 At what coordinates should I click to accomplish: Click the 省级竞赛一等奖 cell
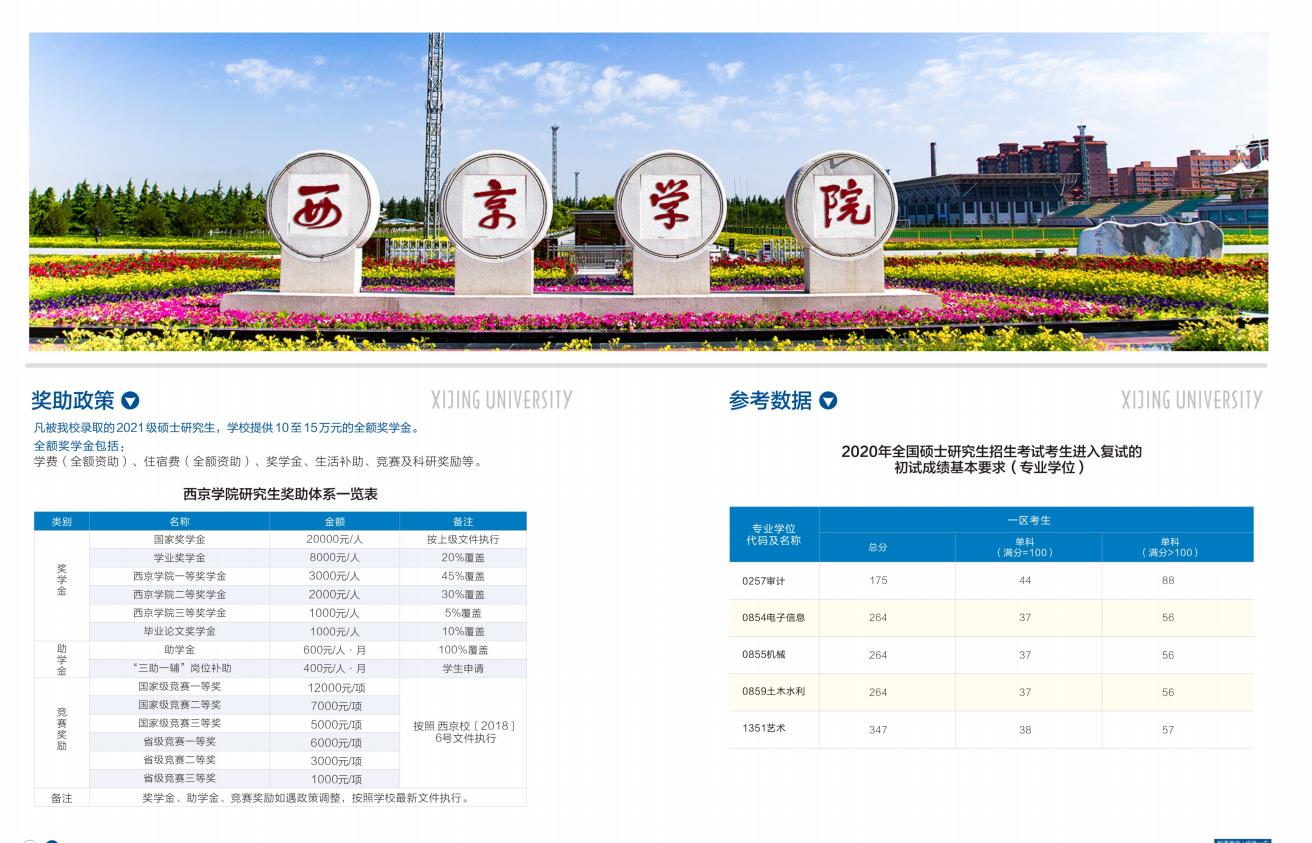pos(179,742)
